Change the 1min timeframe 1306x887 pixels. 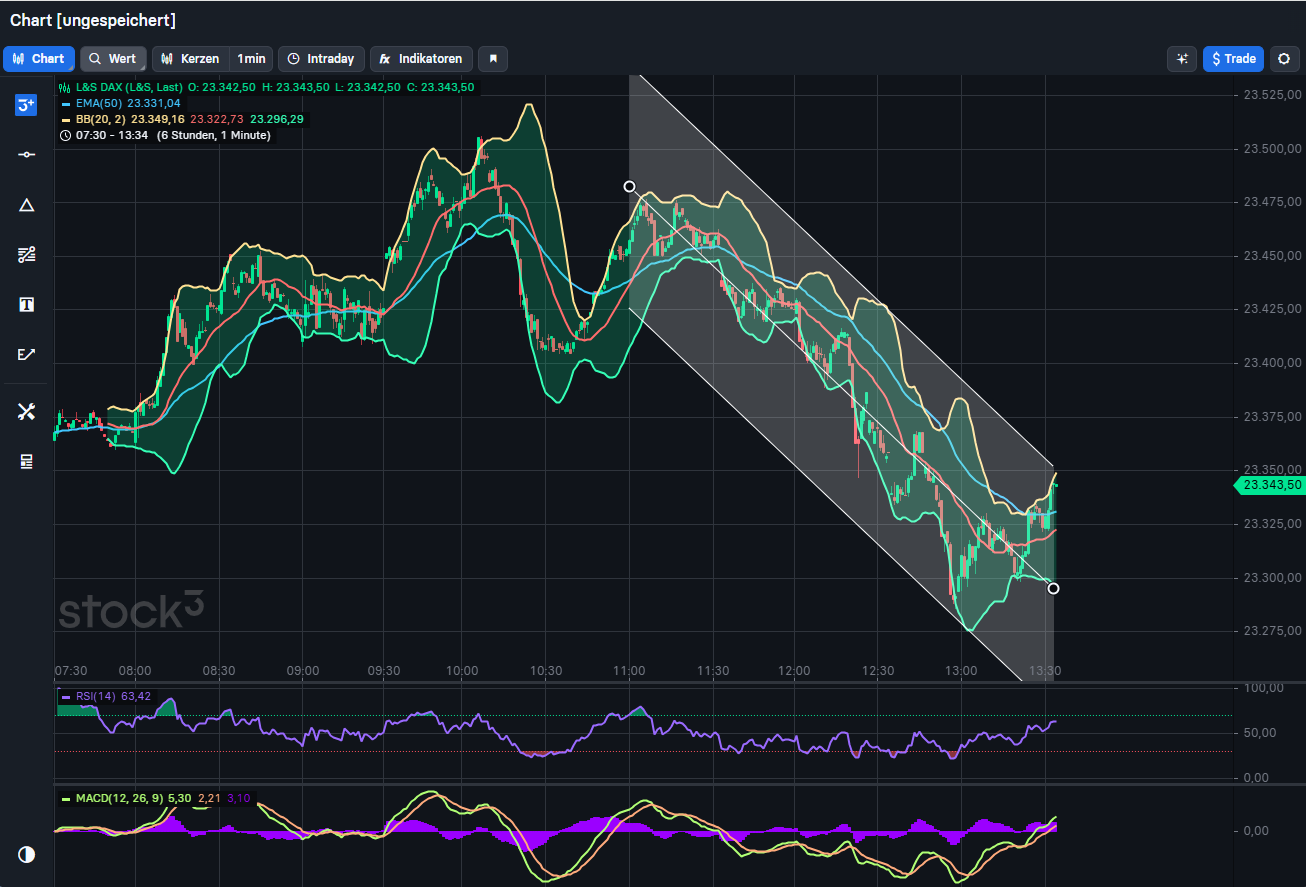(251, 59)
